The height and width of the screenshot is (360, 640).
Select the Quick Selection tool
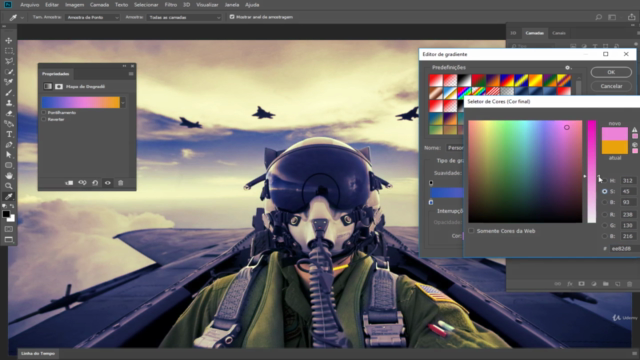(x=9, y=72)
